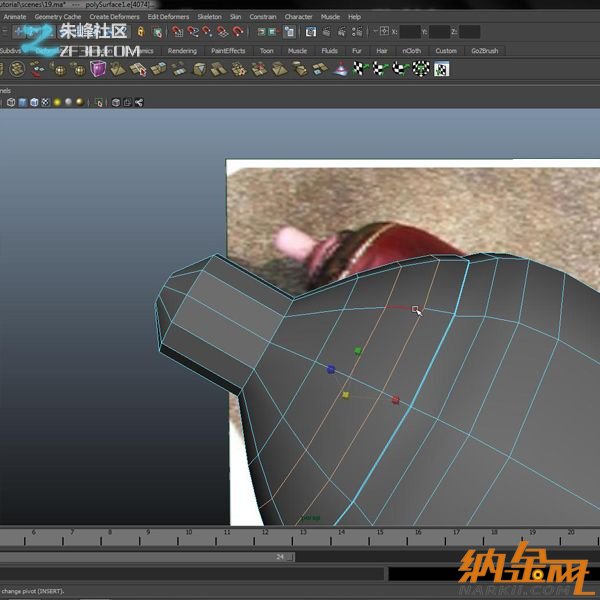Viewport: 600px width, 600px height.
Task: Select the PaintEffects shelf tab
Action: click(228, 50)
